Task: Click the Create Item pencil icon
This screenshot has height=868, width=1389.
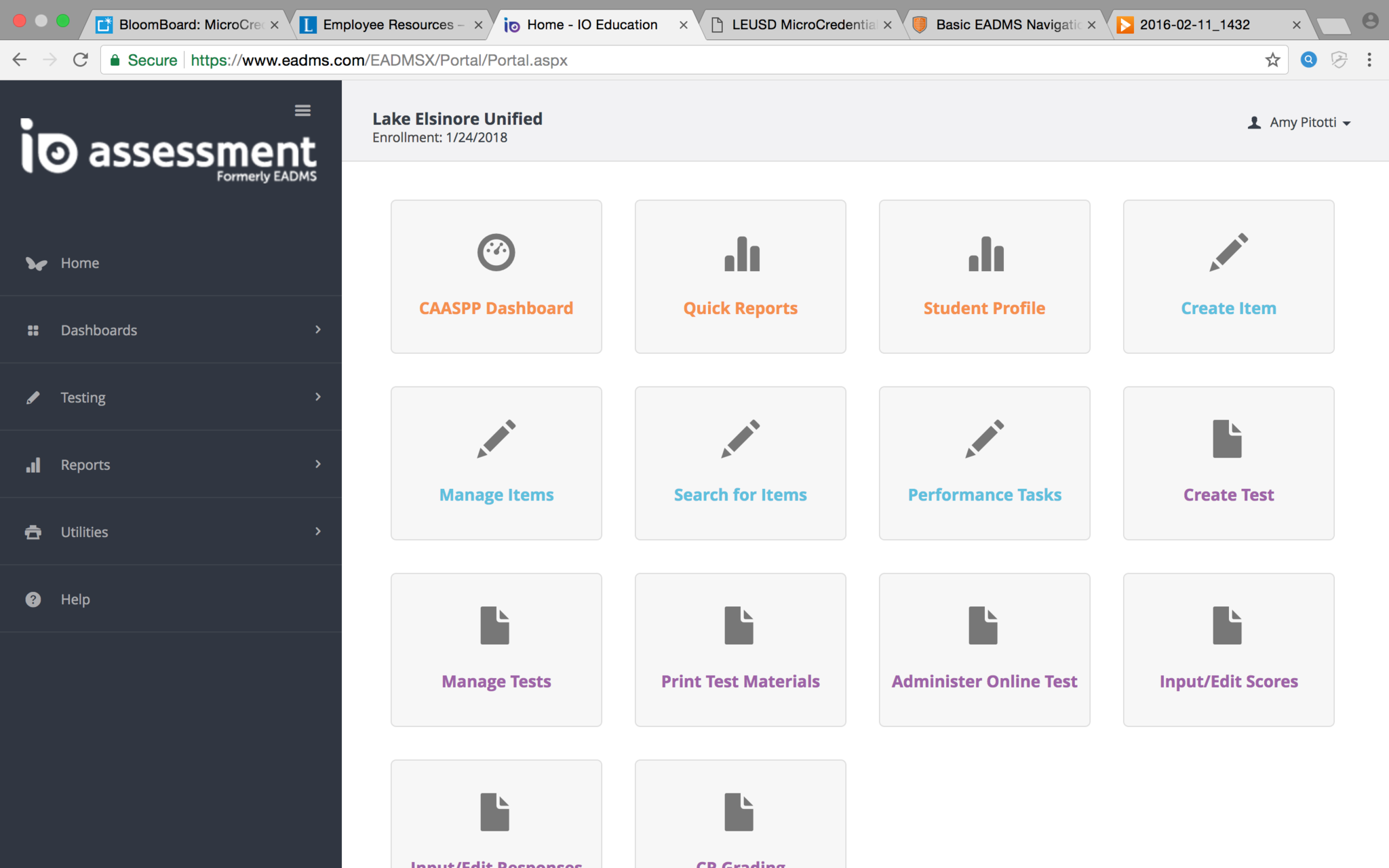Action: pyautogui.click(x=1228, y=252)
